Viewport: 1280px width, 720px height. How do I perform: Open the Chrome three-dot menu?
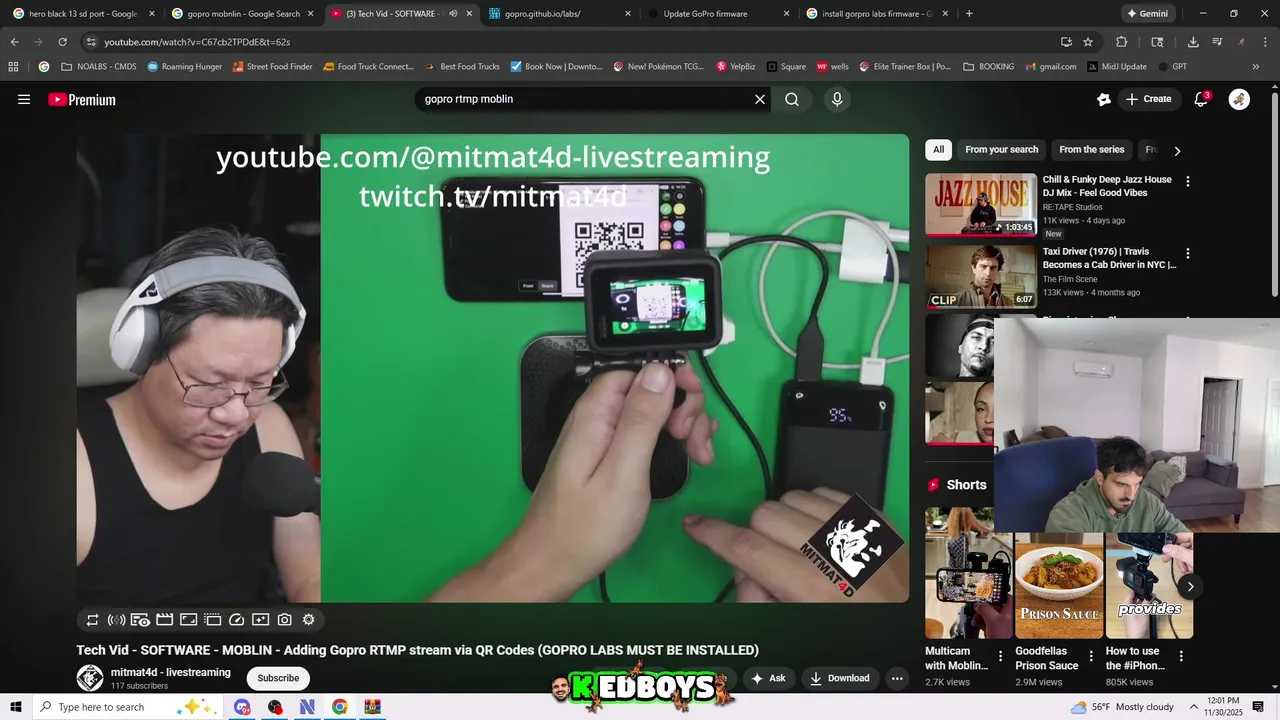pyautogui.click(x=1263, y=42)
